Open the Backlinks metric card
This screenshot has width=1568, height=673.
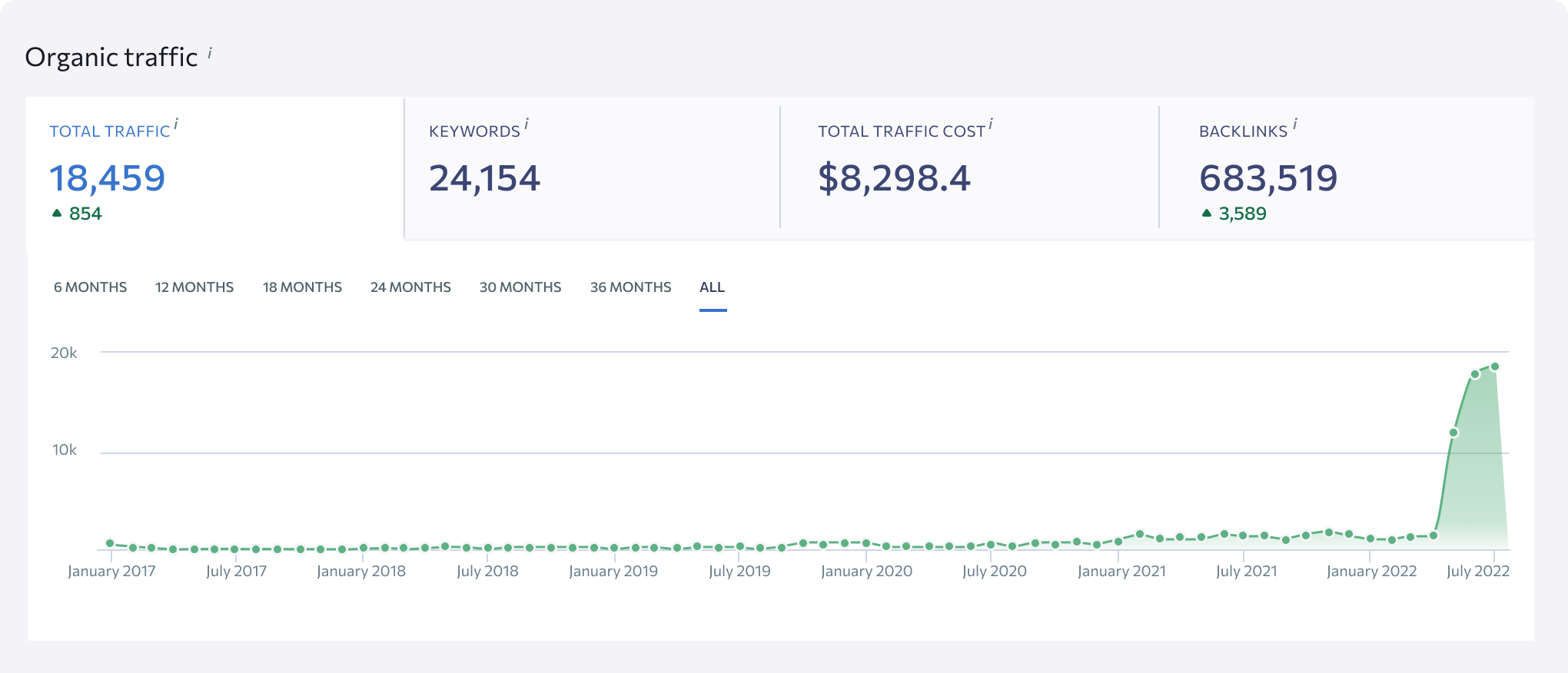[x=1347, y=167]
